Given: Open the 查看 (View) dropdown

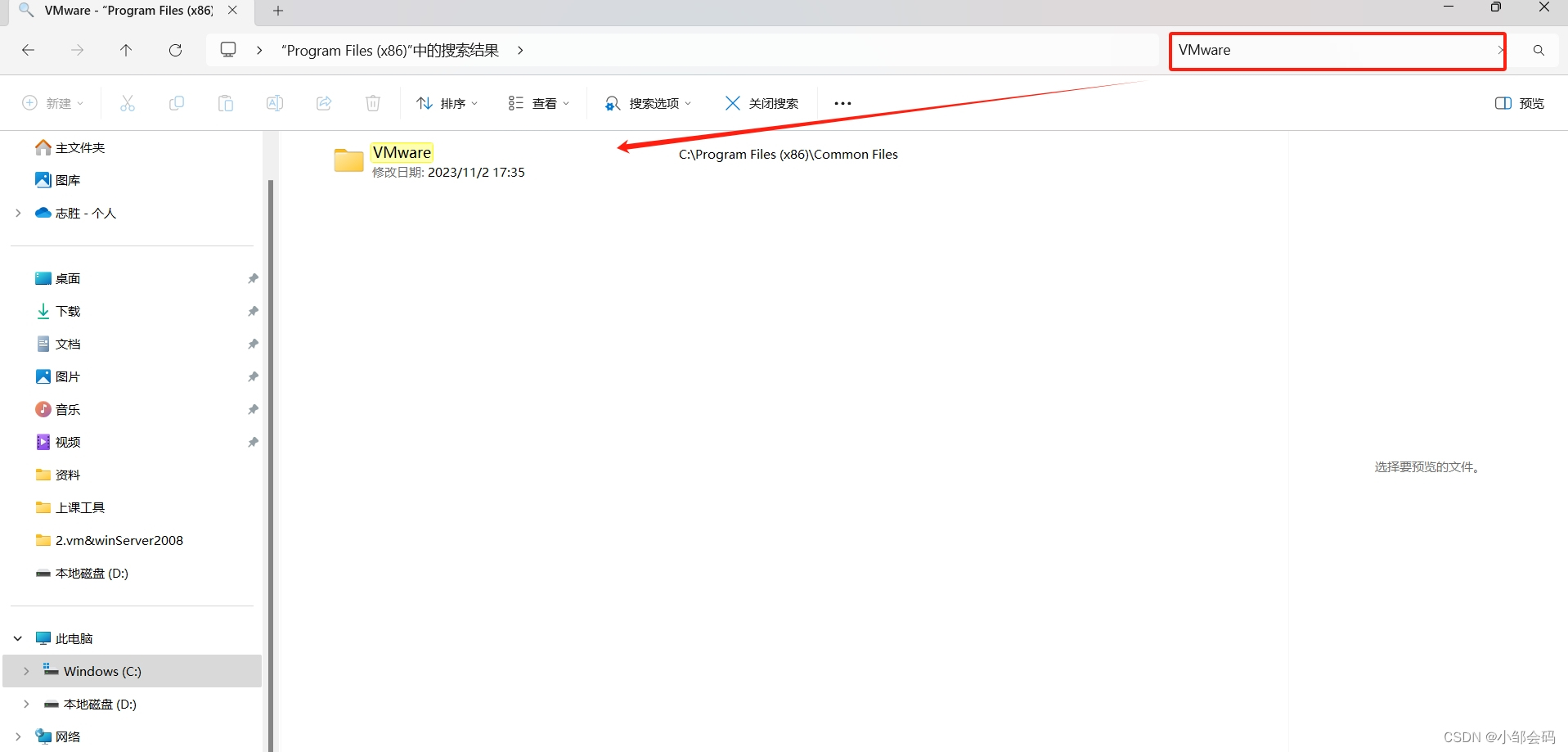Looking at the screenshot, I should (x=538, y=103).
